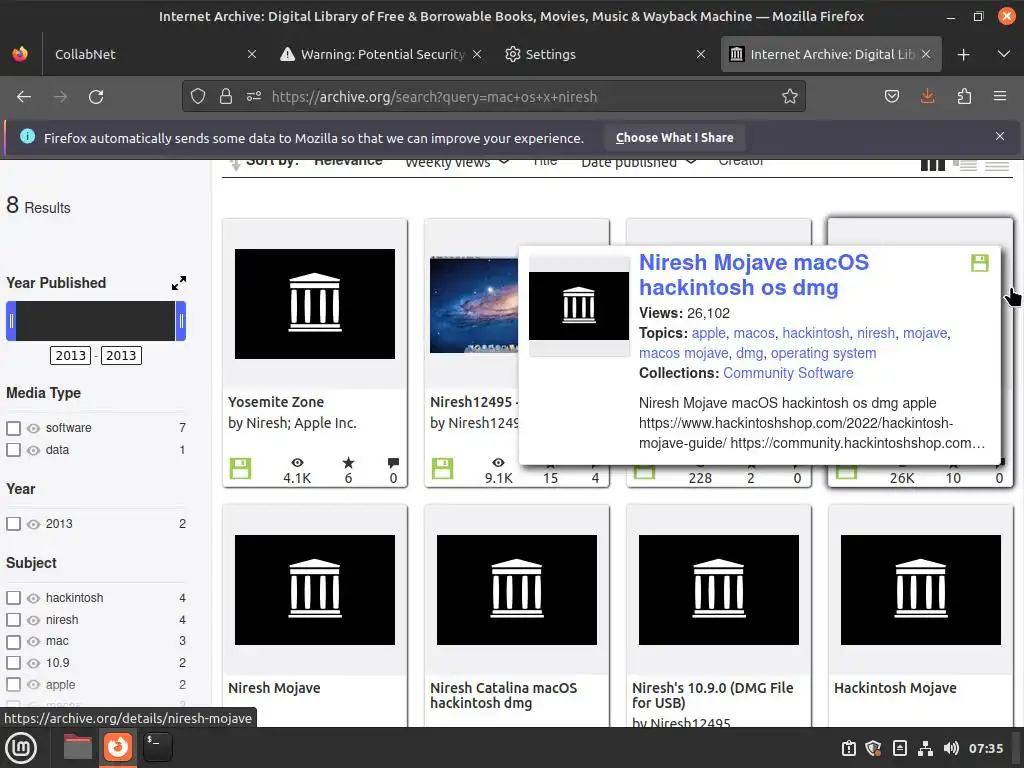Open the Firefox downloads panel
This screenshot has width=1024, height=768.
coord(927,97)
